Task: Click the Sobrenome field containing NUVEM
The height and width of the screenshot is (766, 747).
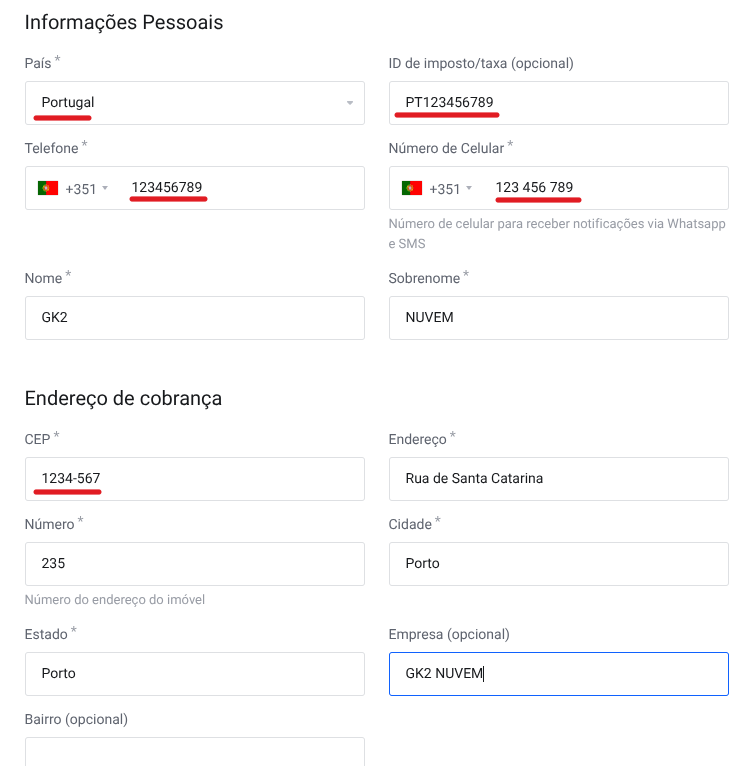Action: [x=558, y=318]
